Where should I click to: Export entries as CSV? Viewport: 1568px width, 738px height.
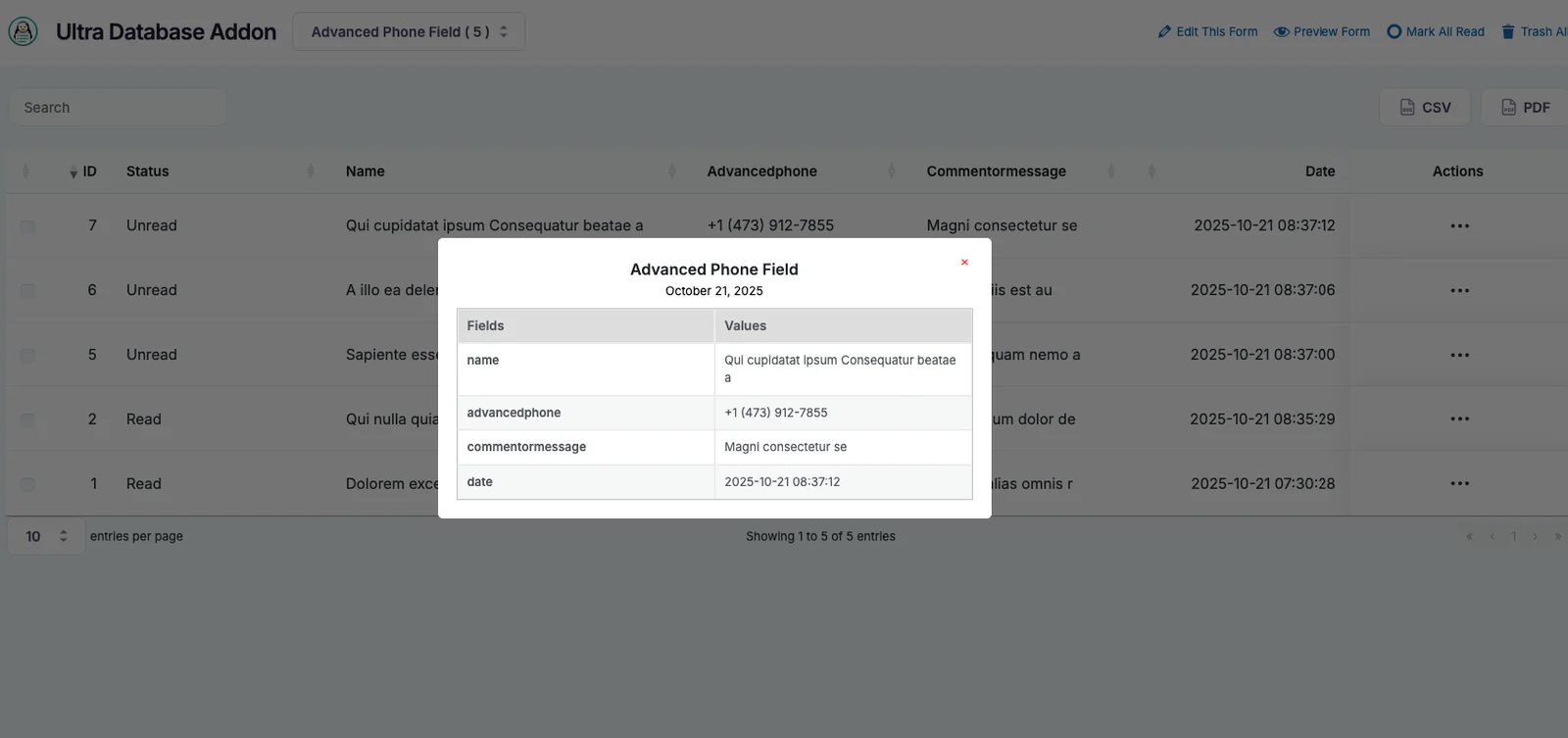pos(1425,108)
